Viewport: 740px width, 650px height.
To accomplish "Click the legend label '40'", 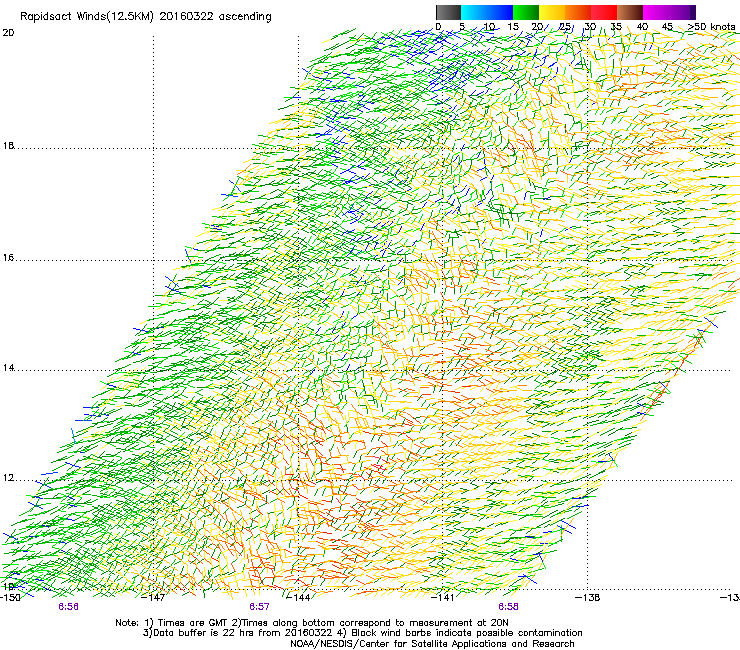I will point(642,27).
